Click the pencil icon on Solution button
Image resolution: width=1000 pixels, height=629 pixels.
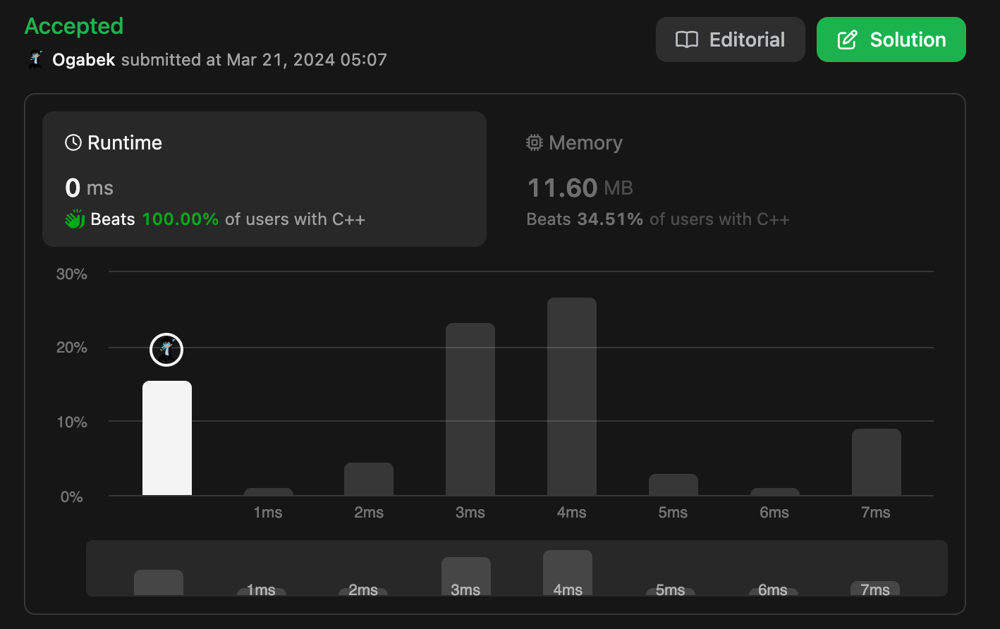click(847, 40)
